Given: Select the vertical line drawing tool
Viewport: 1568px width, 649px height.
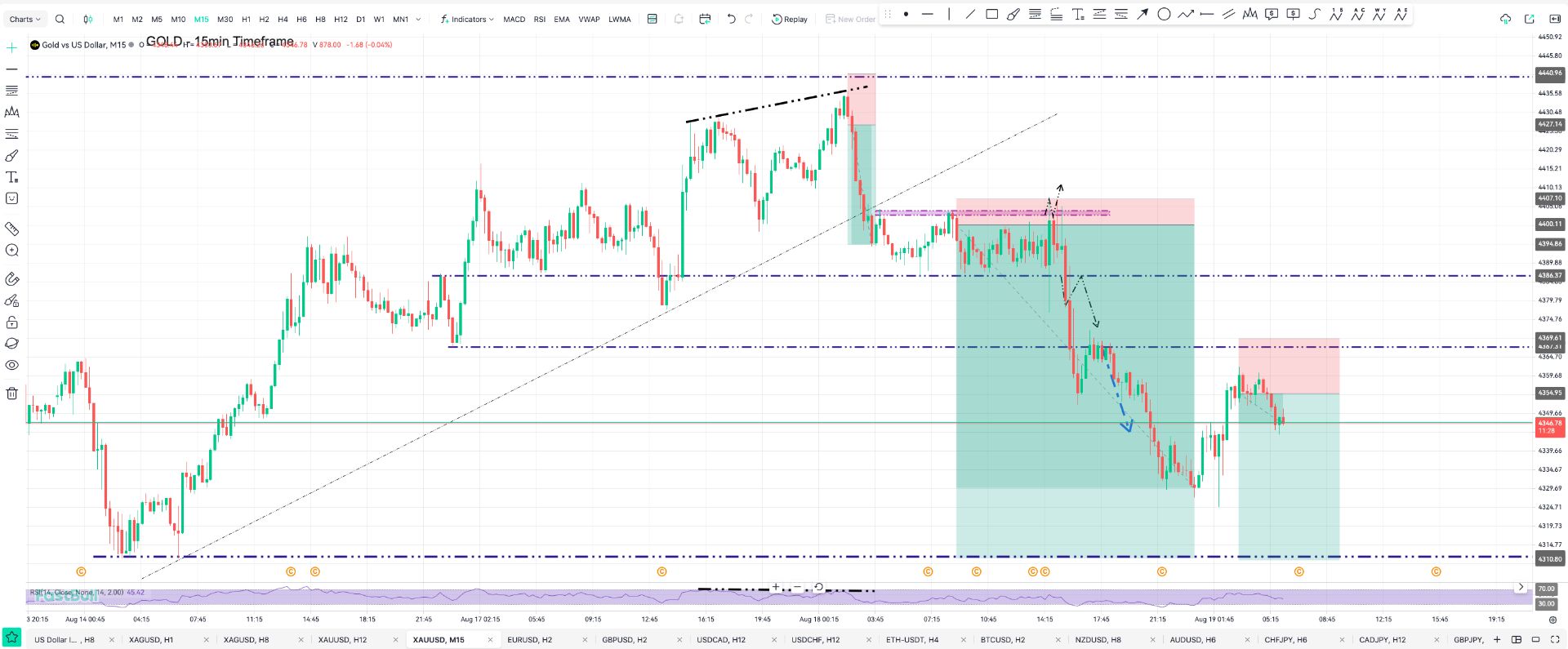Looking at the screenshot, I should click(x=949, y=14).
